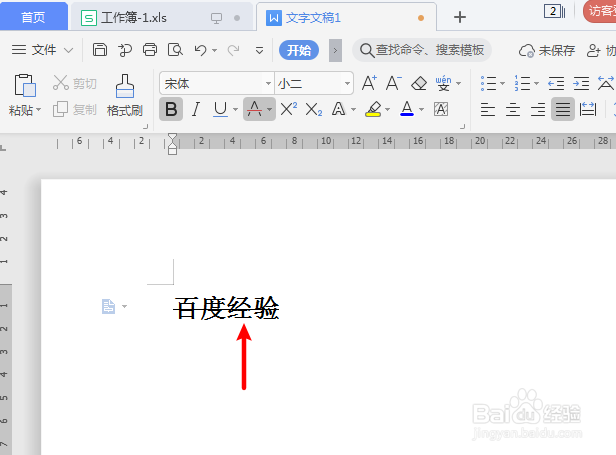Open the 文件 file menu

(x=42, y=50)
